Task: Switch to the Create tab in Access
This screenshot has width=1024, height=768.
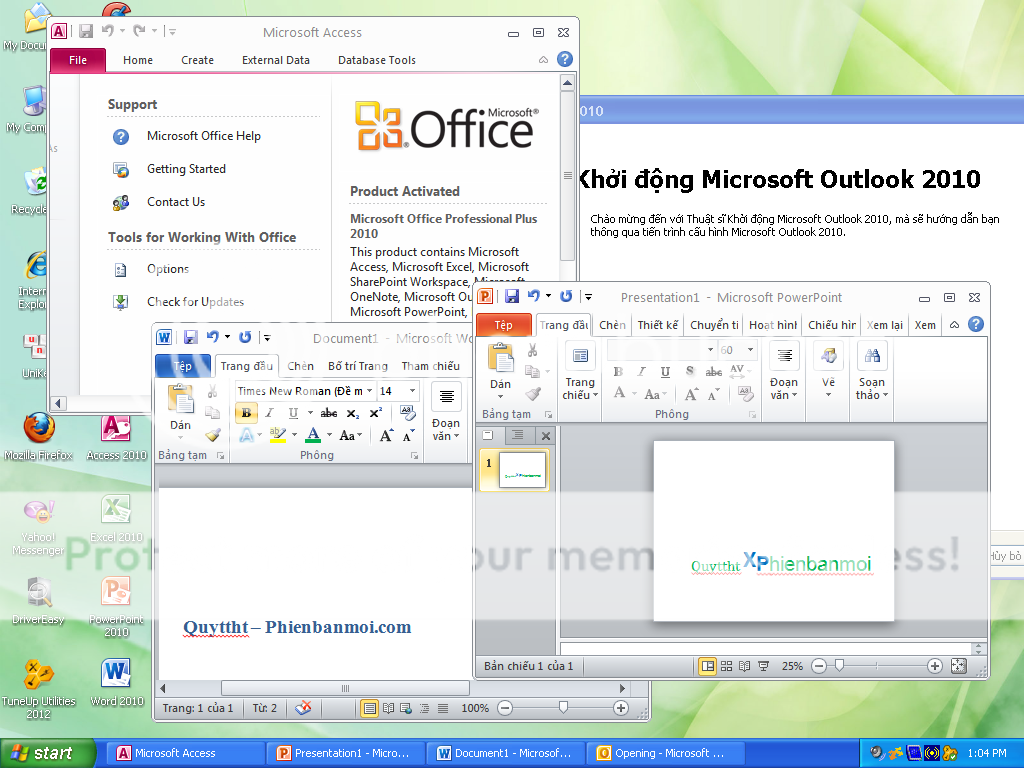Action: 197,60
